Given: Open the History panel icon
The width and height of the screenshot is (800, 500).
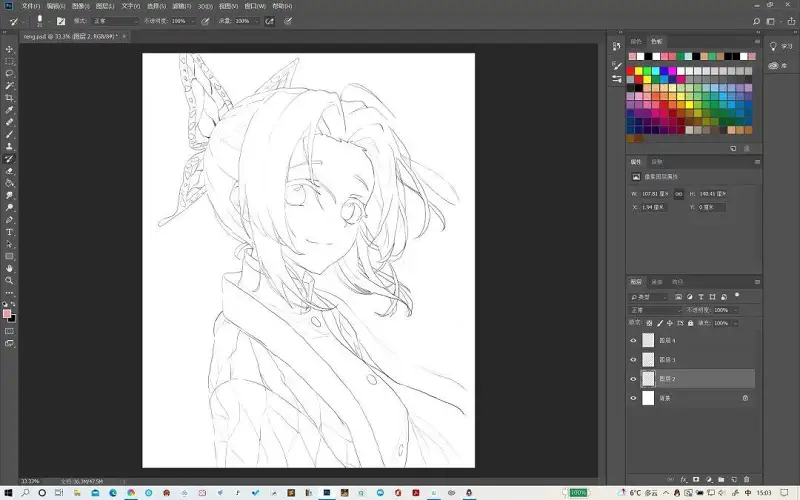Looking at the screenshot, I should (x=617, y=46).
